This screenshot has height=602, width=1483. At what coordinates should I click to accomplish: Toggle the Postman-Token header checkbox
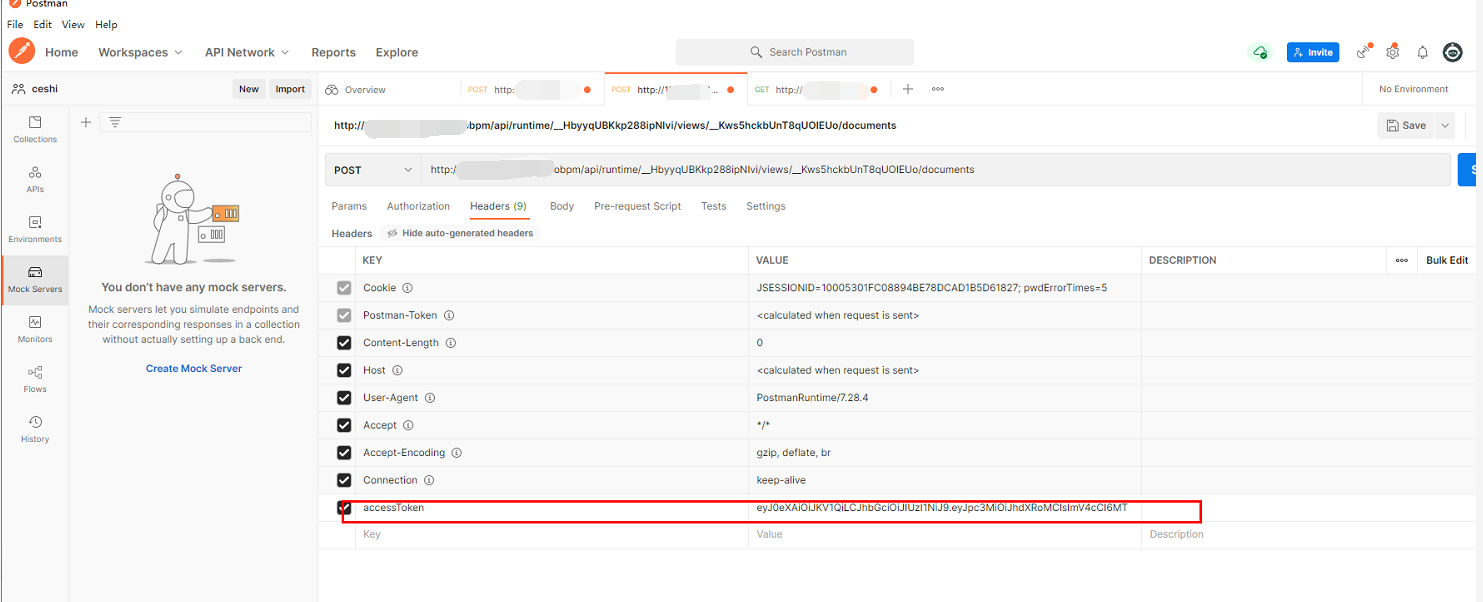pyautogui.click(x=344, y=315)
